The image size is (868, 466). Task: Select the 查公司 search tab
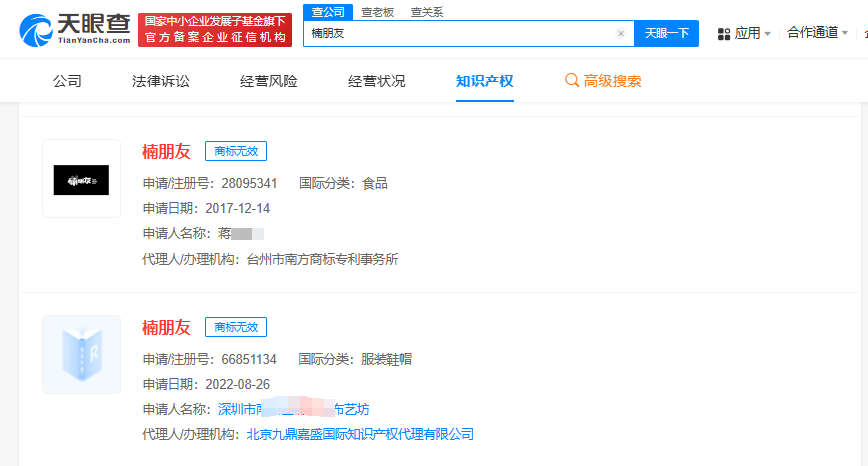328,12
